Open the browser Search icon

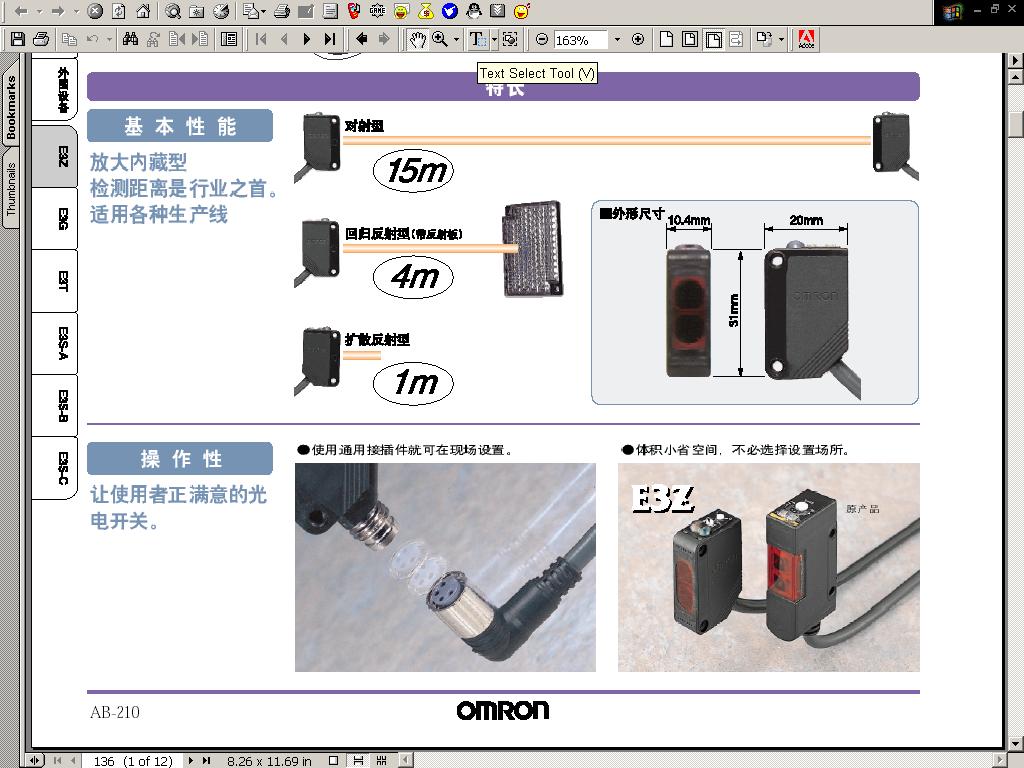172,11
